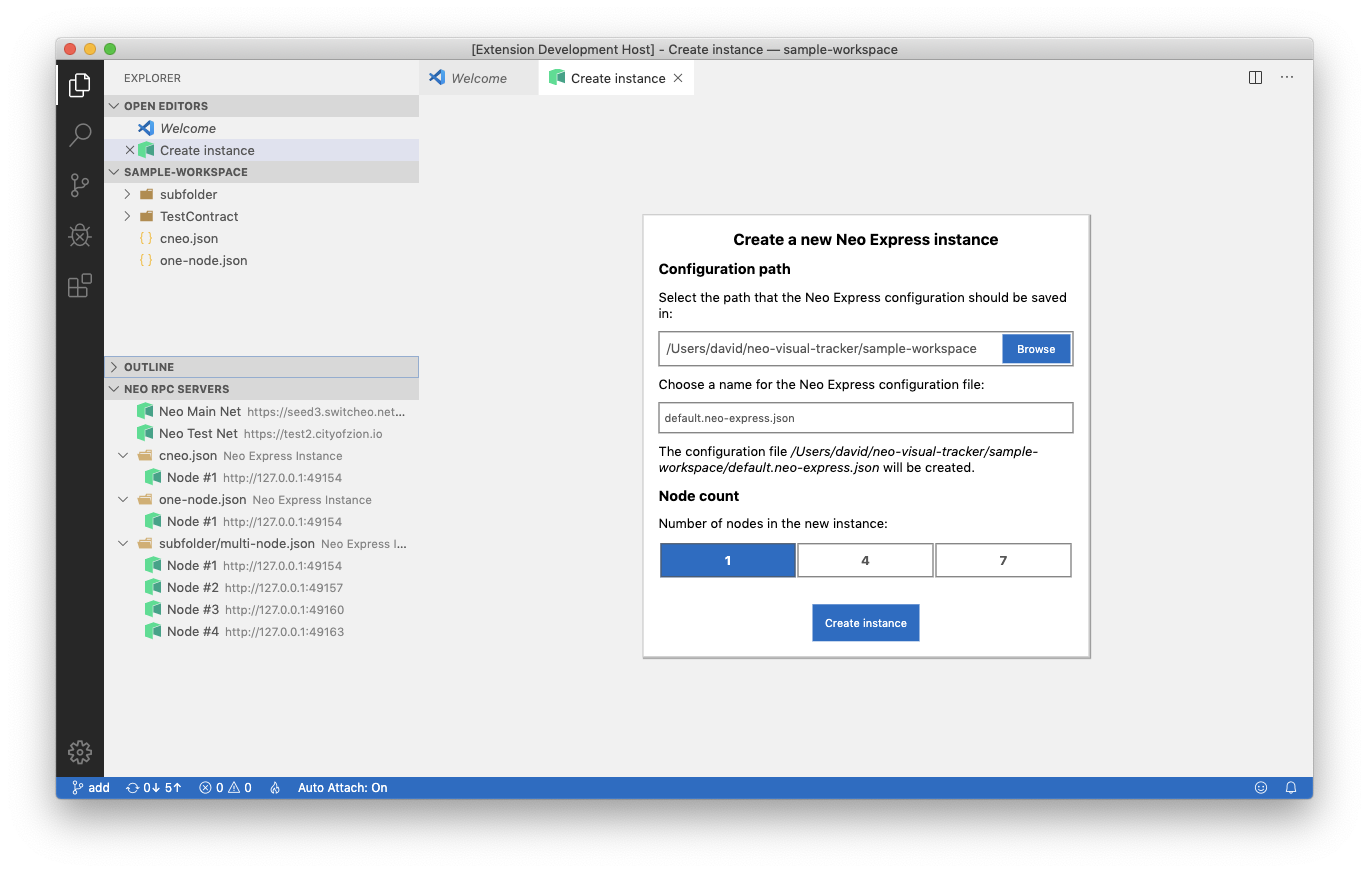Switch to the Create instance tab
This screenshot has width=1369, height=873.
(x=617, y=78)
